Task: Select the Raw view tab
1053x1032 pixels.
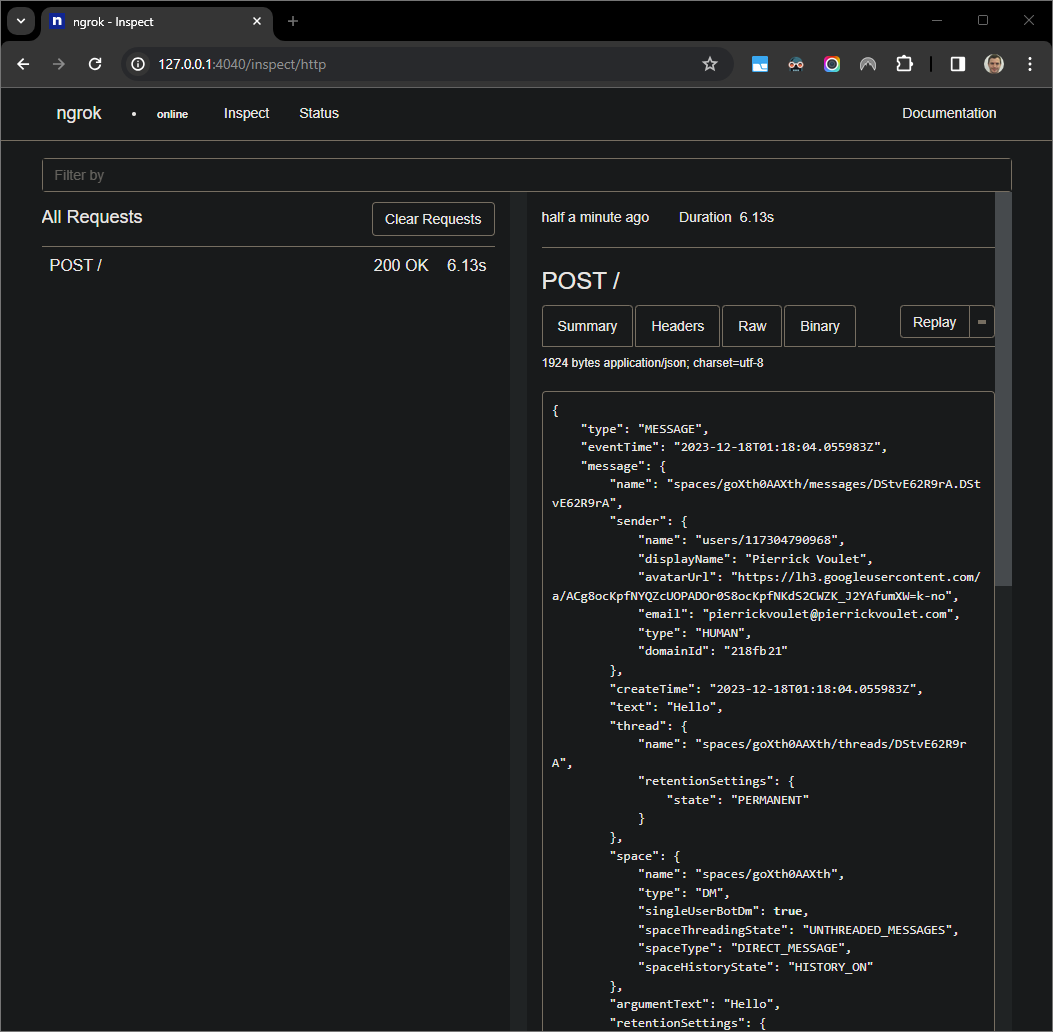Action: click(751, 325)
